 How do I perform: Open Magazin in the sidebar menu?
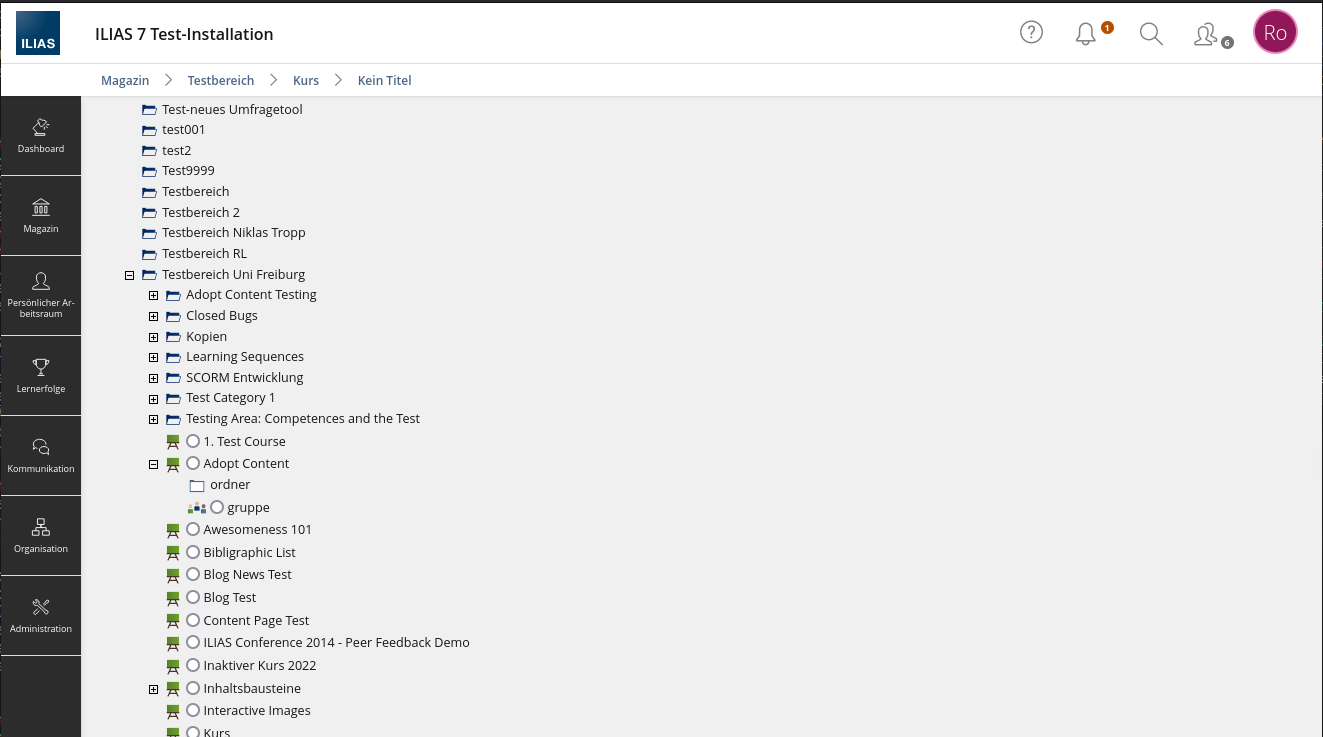(41, 216)
